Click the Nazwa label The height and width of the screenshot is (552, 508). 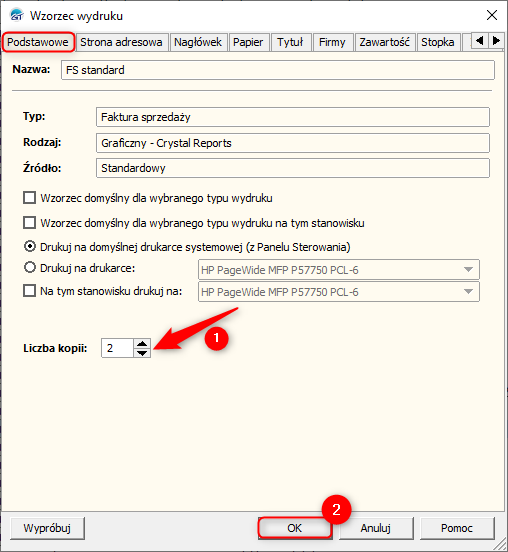point(31,69)
